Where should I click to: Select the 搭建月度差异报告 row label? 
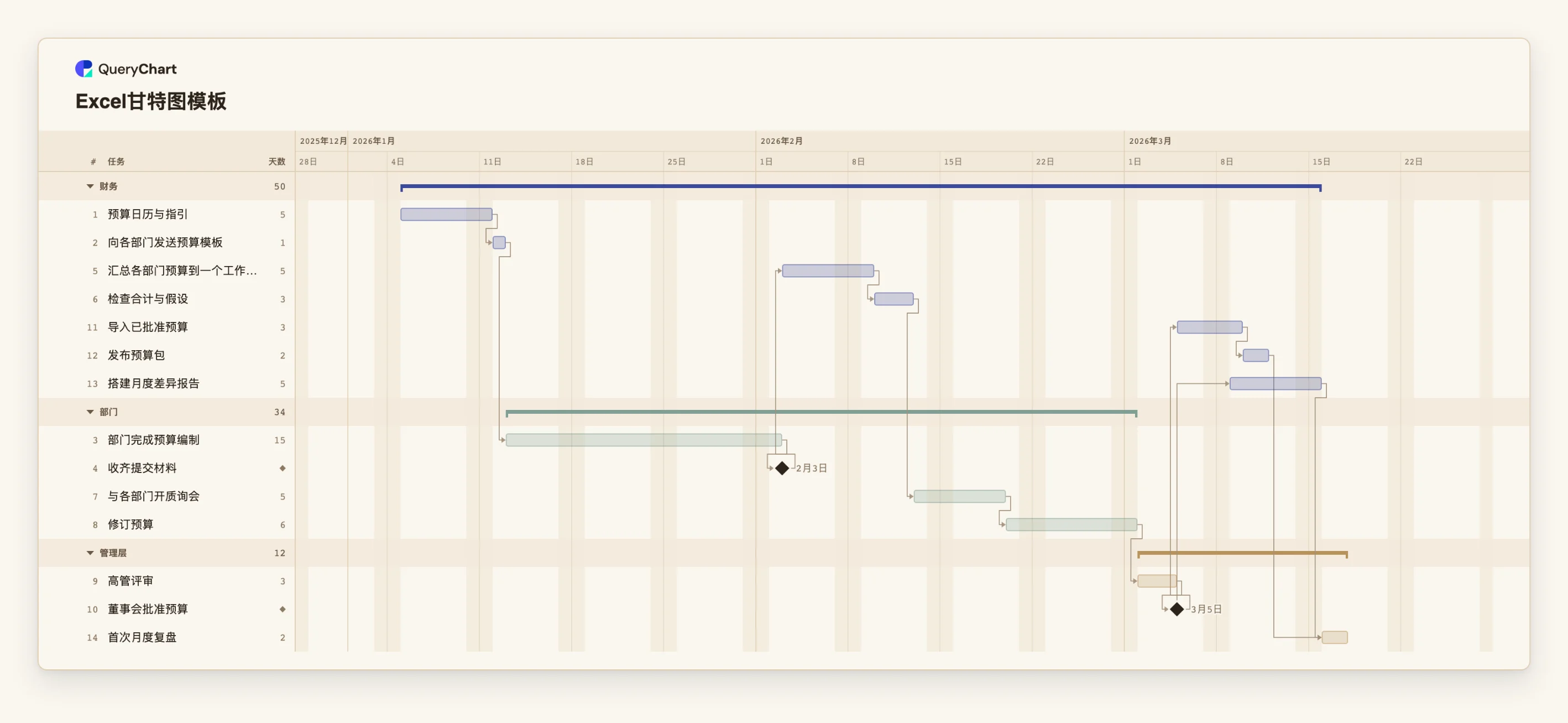click(153, 384)
